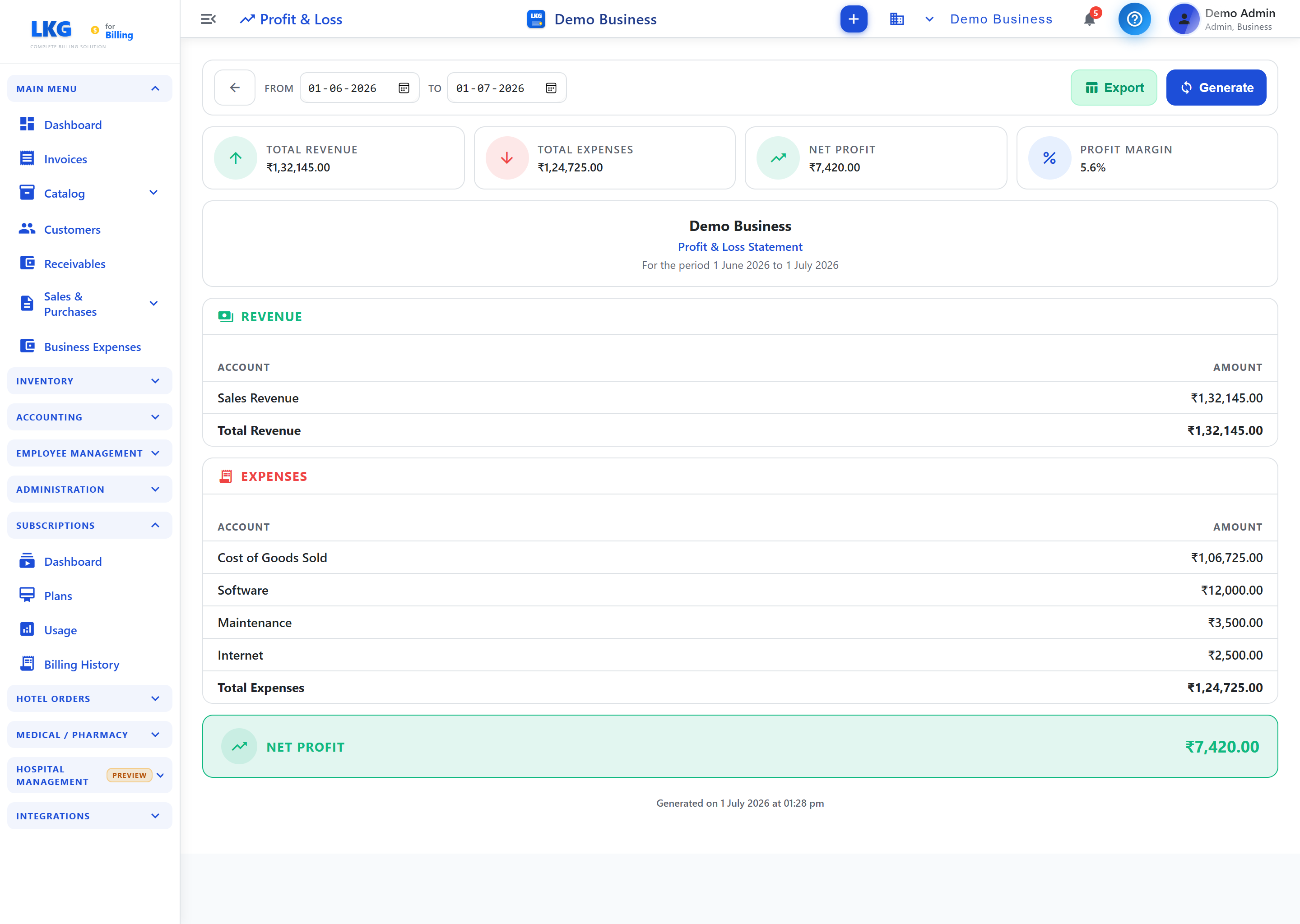Click the back arrow button
This screenshot has width=1300, height=924.
tap(235, 88)
